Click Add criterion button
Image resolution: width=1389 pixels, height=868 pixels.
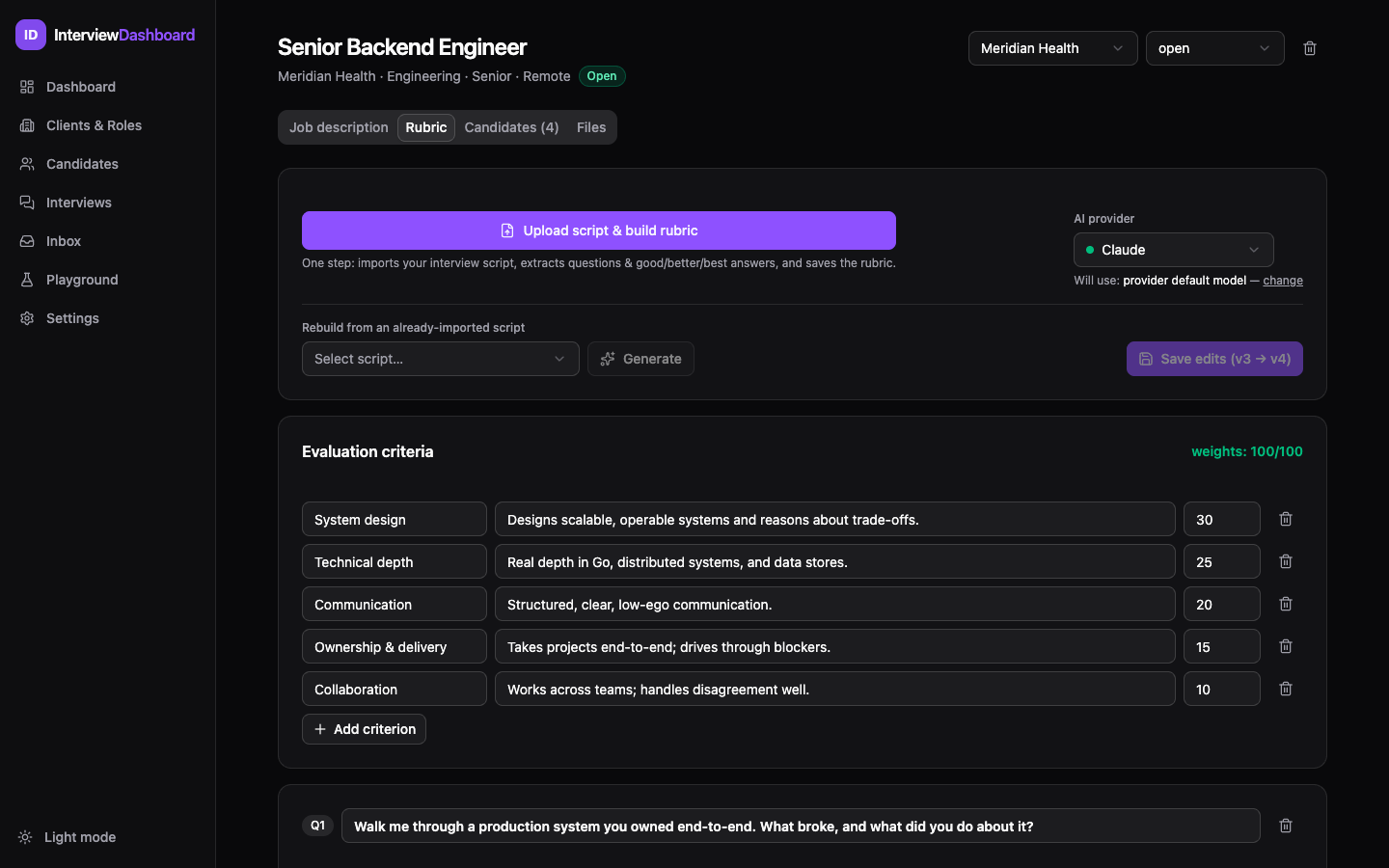pyautogui.click(x=365, y=729)
